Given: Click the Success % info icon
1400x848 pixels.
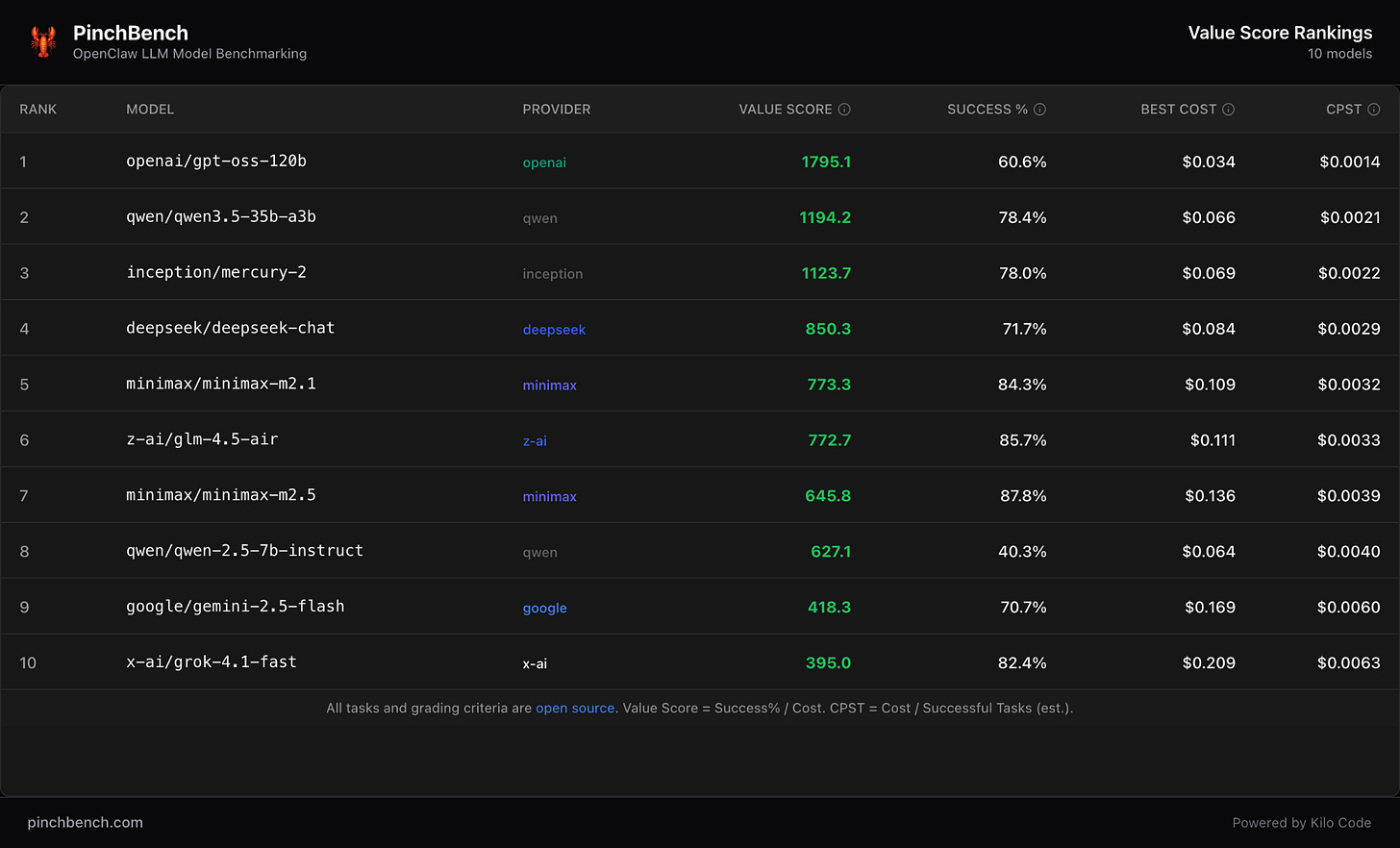Looking at the screenshot, I should [1039, 110].
